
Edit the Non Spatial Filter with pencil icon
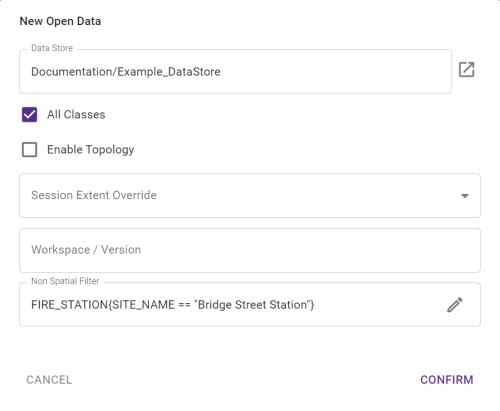455,305
